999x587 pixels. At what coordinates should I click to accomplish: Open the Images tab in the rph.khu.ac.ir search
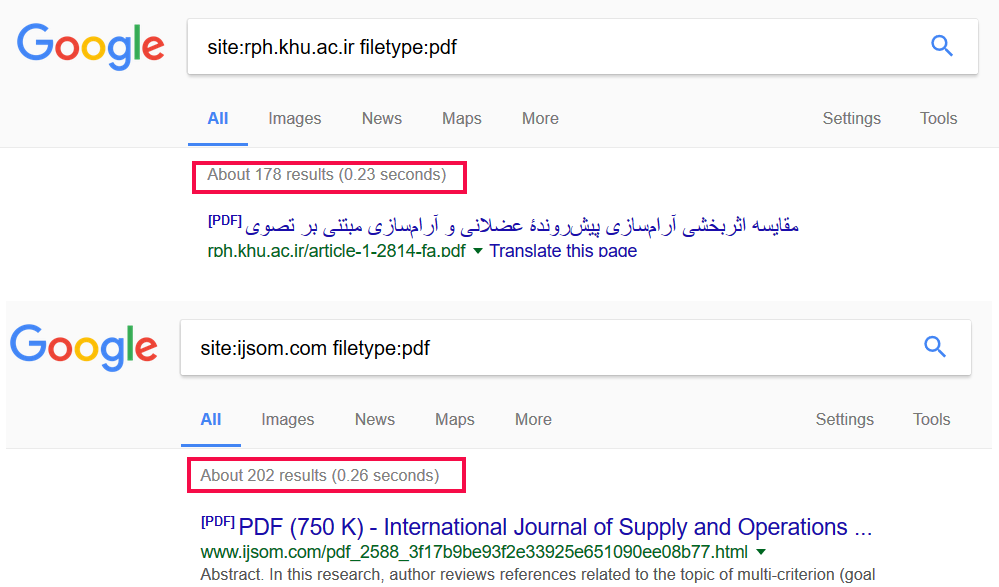[294, 119]
